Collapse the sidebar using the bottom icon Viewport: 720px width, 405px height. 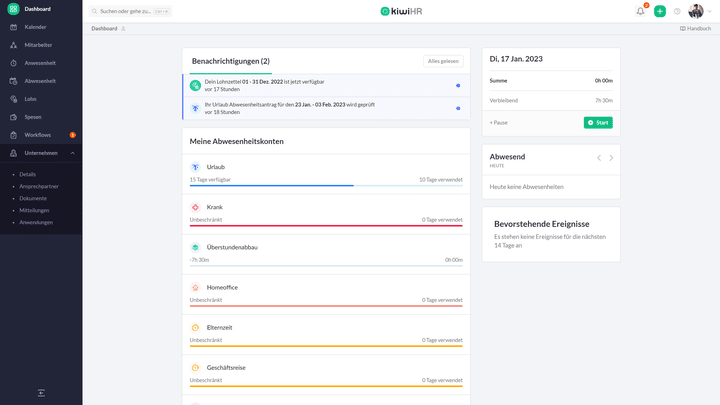[x=41, y=393]
